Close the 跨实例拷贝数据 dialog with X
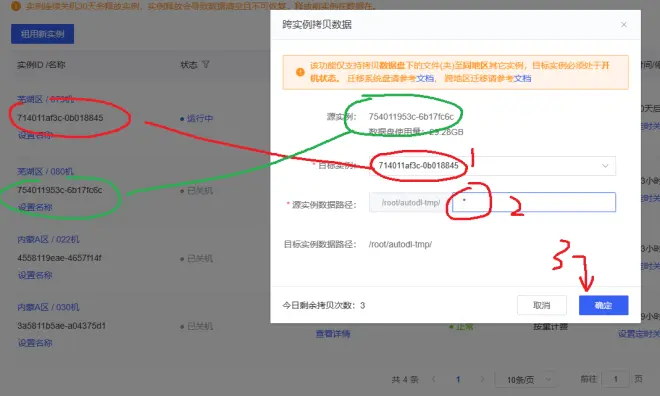660x396 pixels. pos(623,24)
